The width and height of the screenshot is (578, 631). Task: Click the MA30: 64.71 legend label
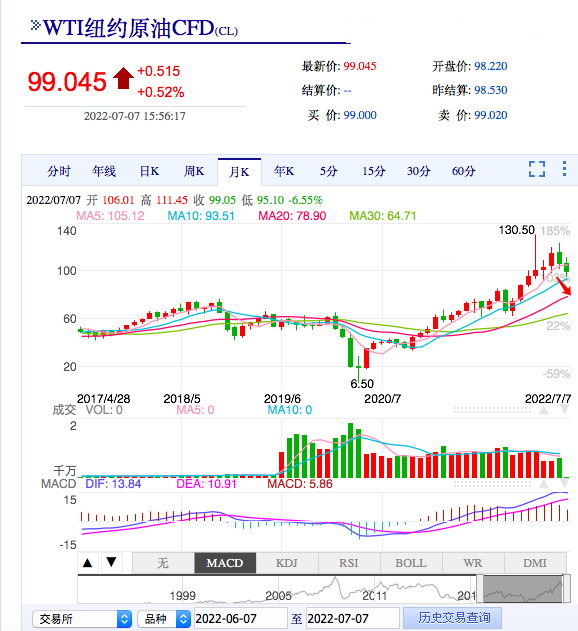pyautogui.click(x=383, y=216)
